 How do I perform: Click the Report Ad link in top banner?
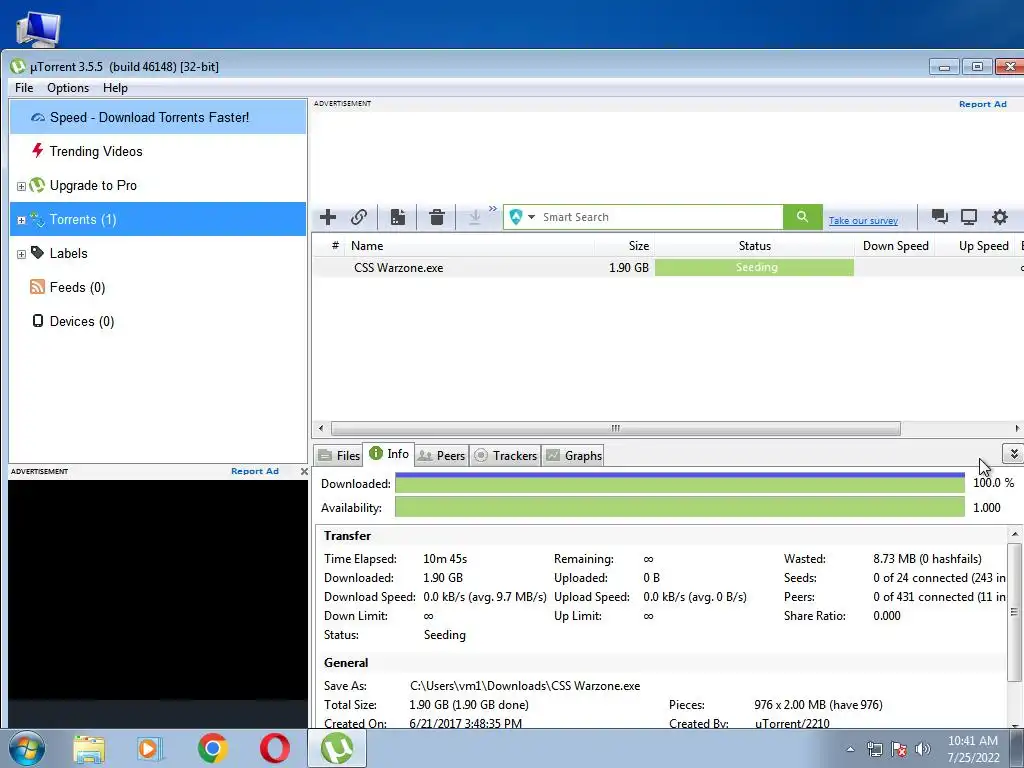coord(982,104)
